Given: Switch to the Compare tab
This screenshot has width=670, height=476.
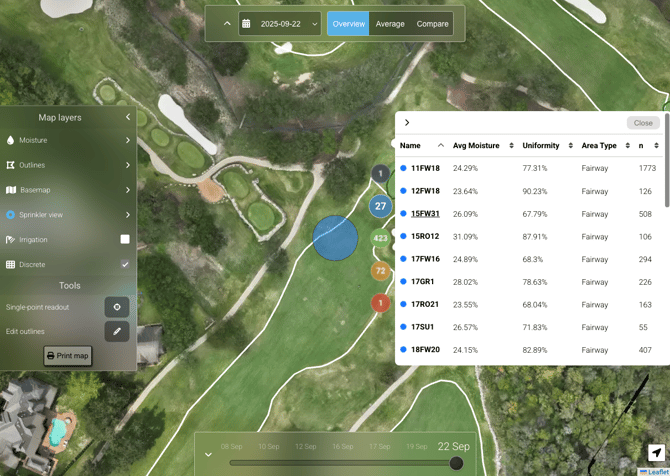Looking at the screenshot, I should tap(432, 24).
